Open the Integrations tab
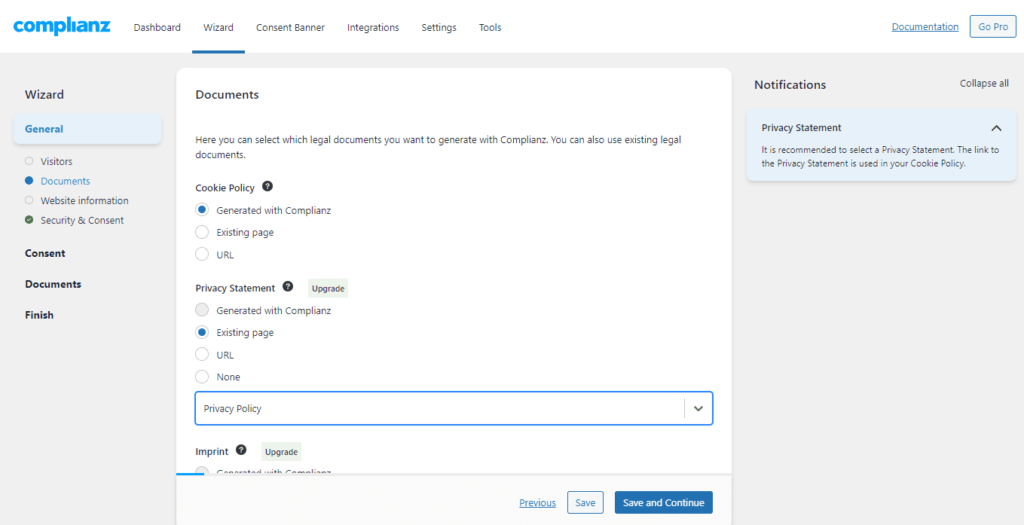 373,27
